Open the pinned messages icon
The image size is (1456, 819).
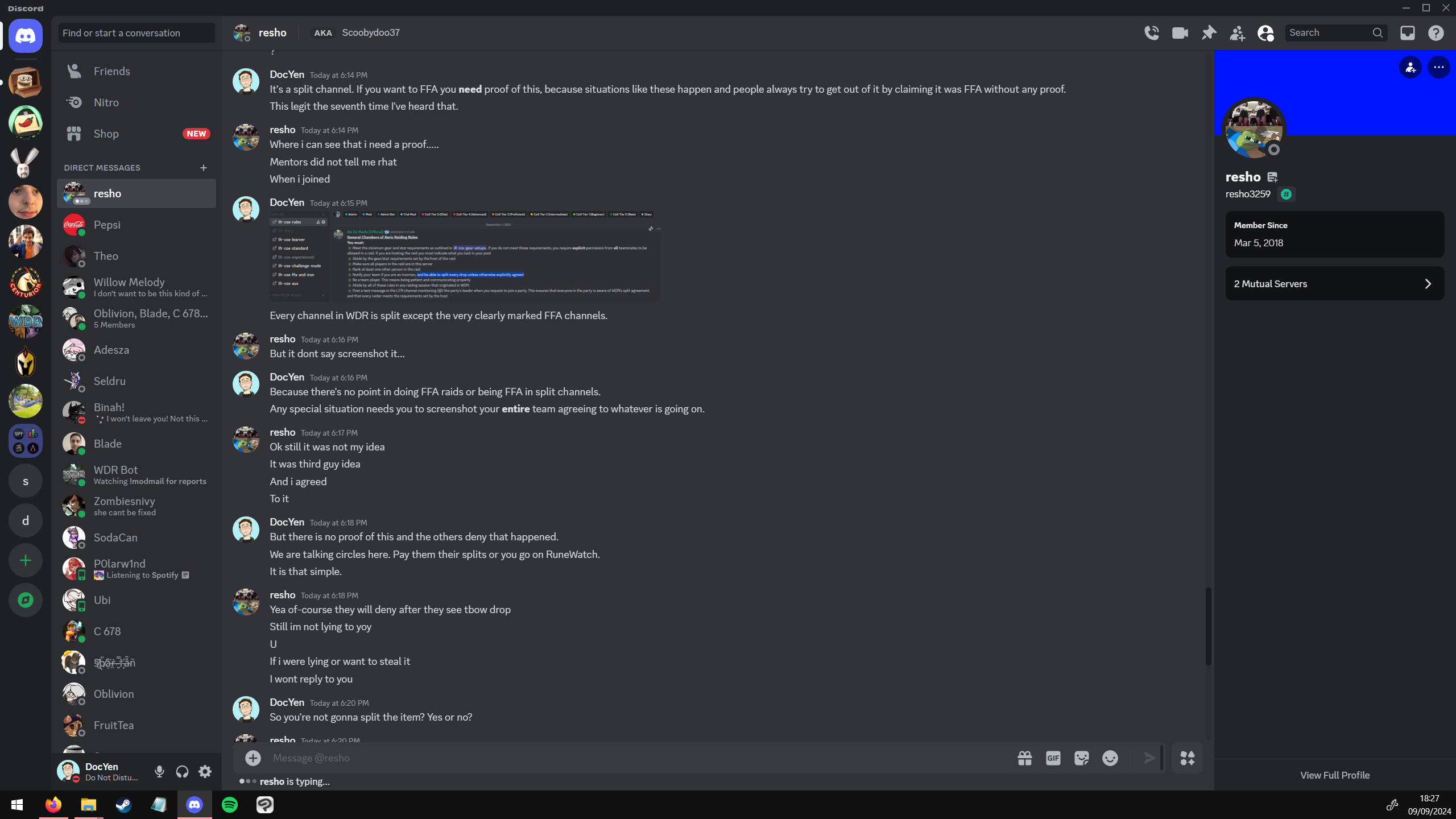coord(1208,33)
